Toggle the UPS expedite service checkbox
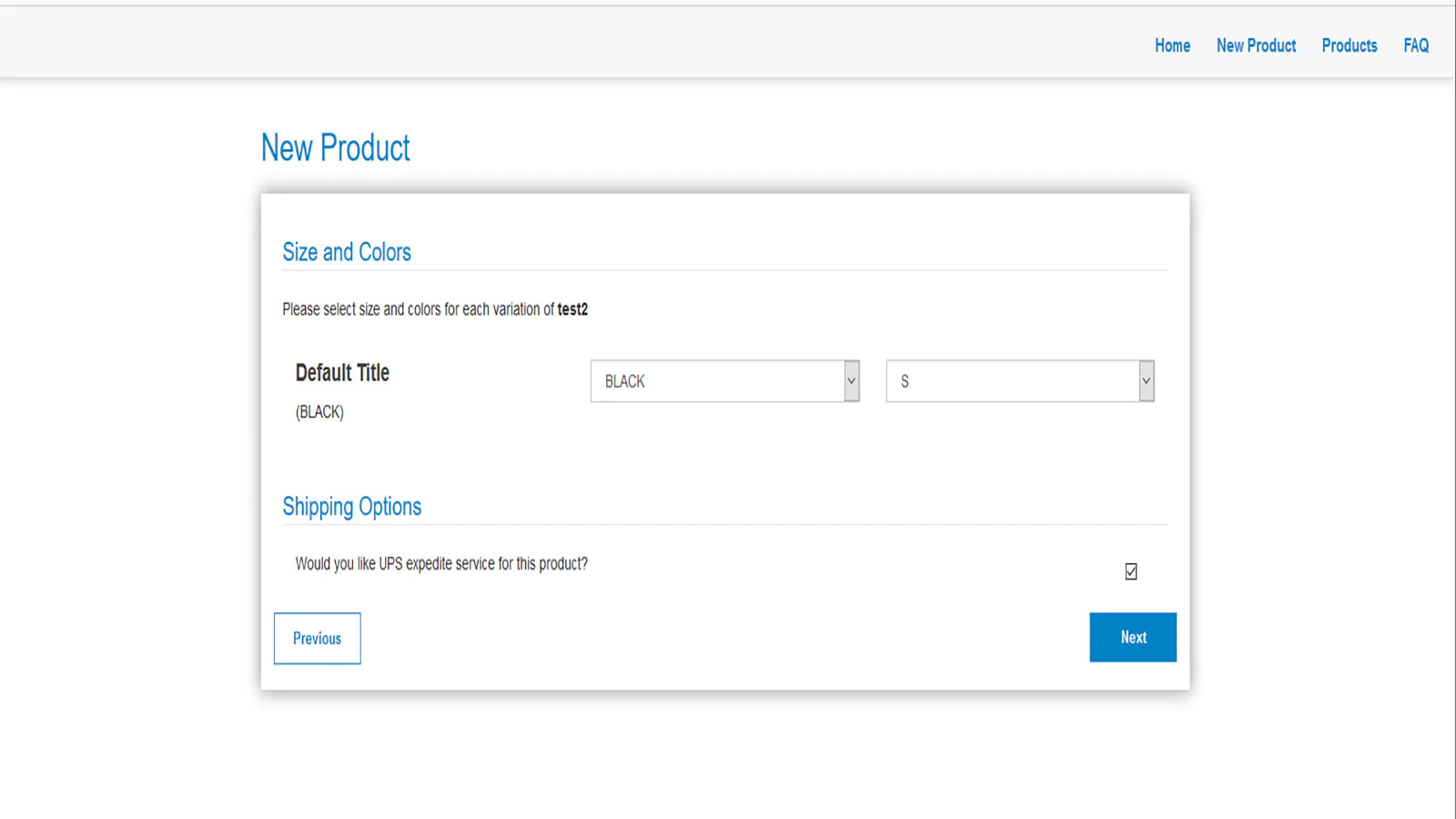1456x819 pixels. pos(1131,571)
